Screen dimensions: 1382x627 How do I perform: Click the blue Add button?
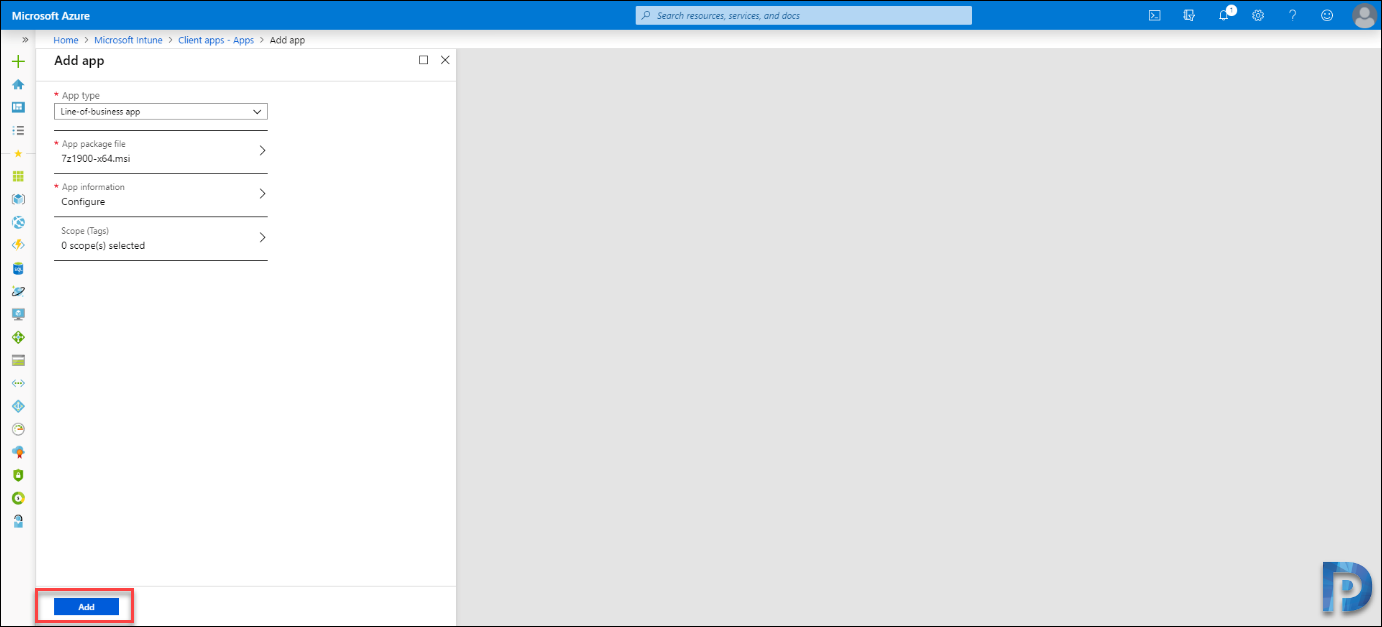pyautogui.click(x=86, y=607)
